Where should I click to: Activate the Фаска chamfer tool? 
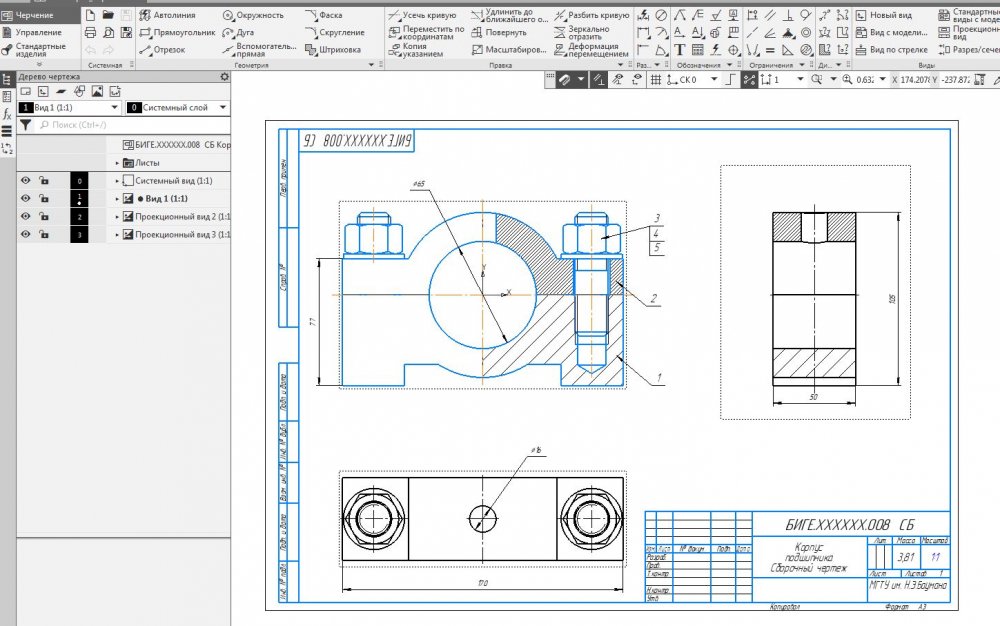(329, 16)
